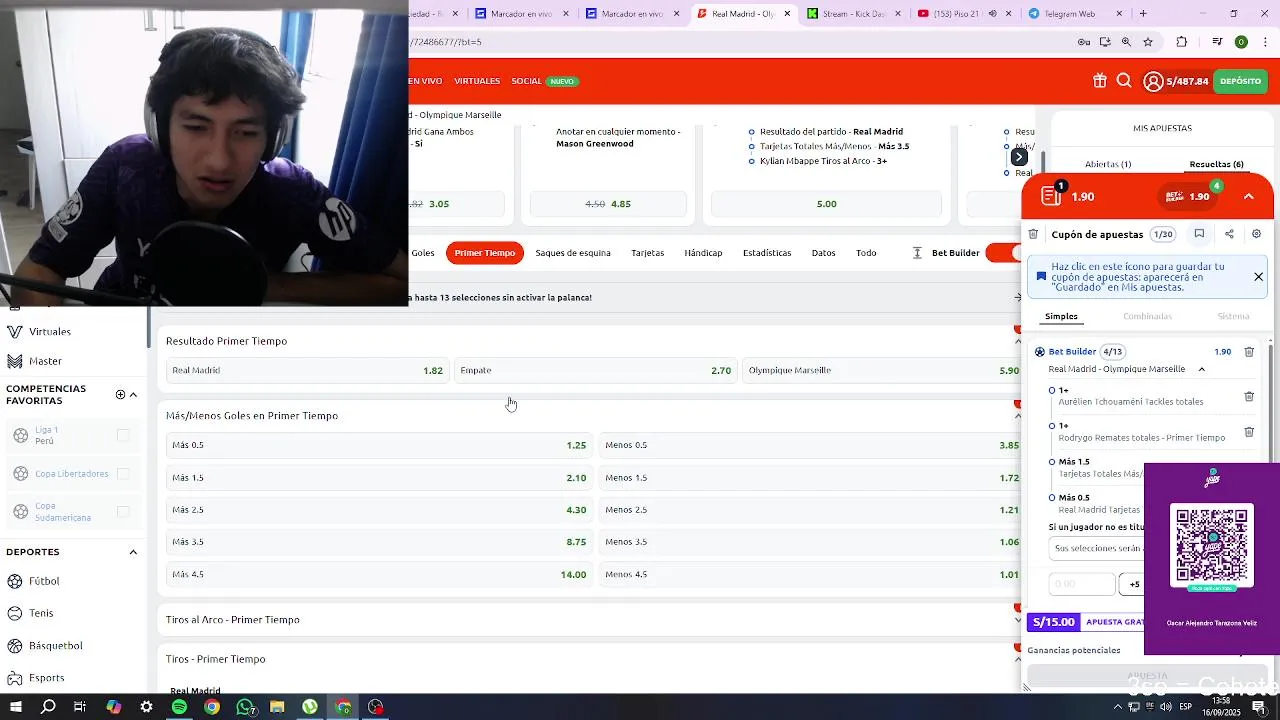Bet on Olympique Marseille first half 5.90
This screenshot has width=1280, height=720.
(x=884, y=370)
